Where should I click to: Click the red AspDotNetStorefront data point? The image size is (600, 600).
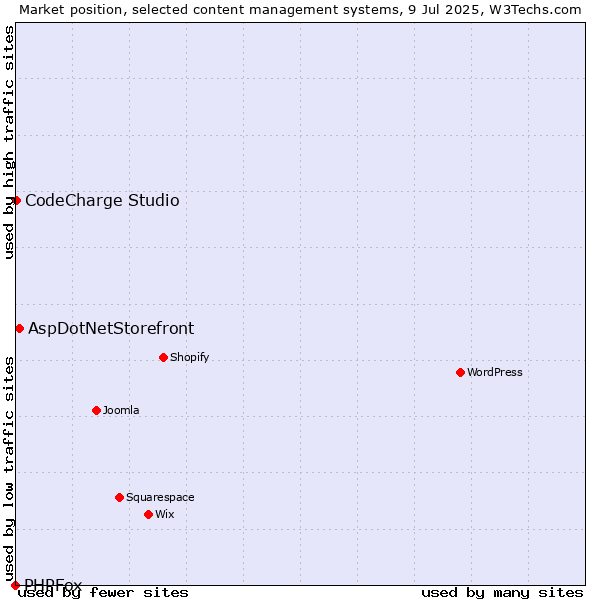20,329
